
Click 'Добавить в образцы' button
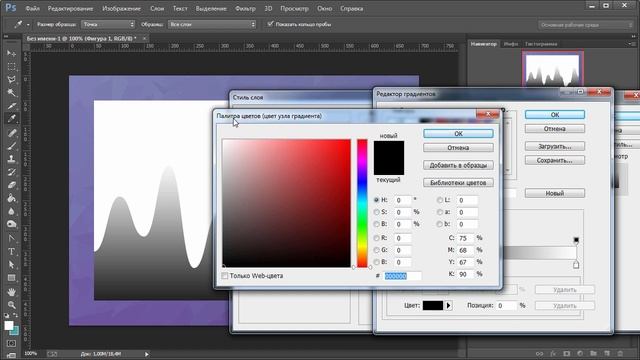click(458, 165)
